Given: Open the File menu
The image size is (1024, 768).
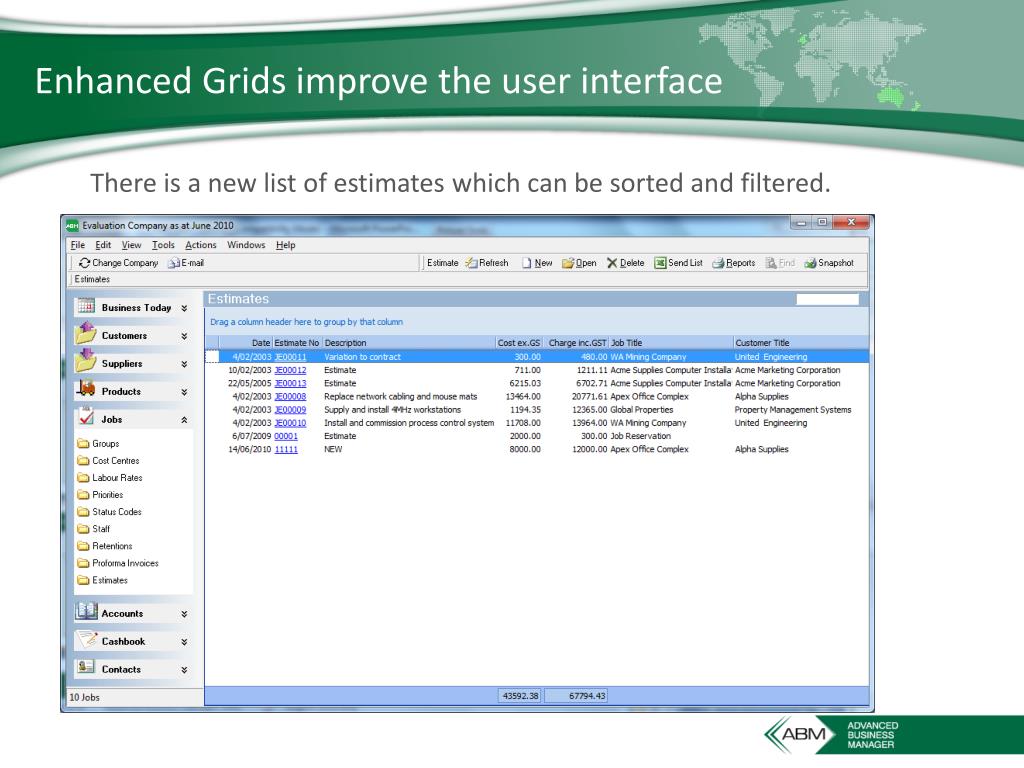Looking at the screenshot, I should [78, 245].
